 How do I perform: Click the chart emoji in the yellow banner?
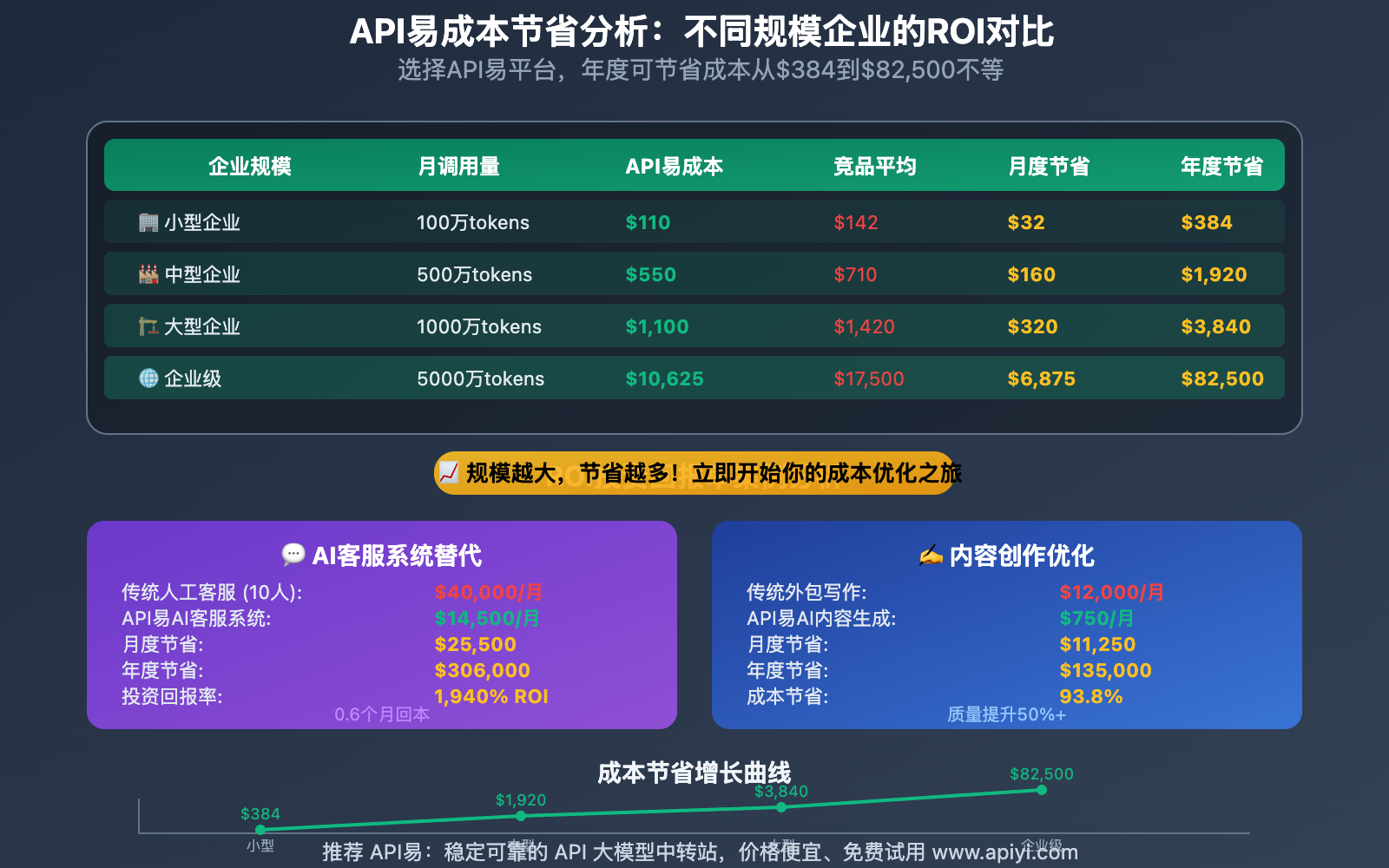(448, 473)
